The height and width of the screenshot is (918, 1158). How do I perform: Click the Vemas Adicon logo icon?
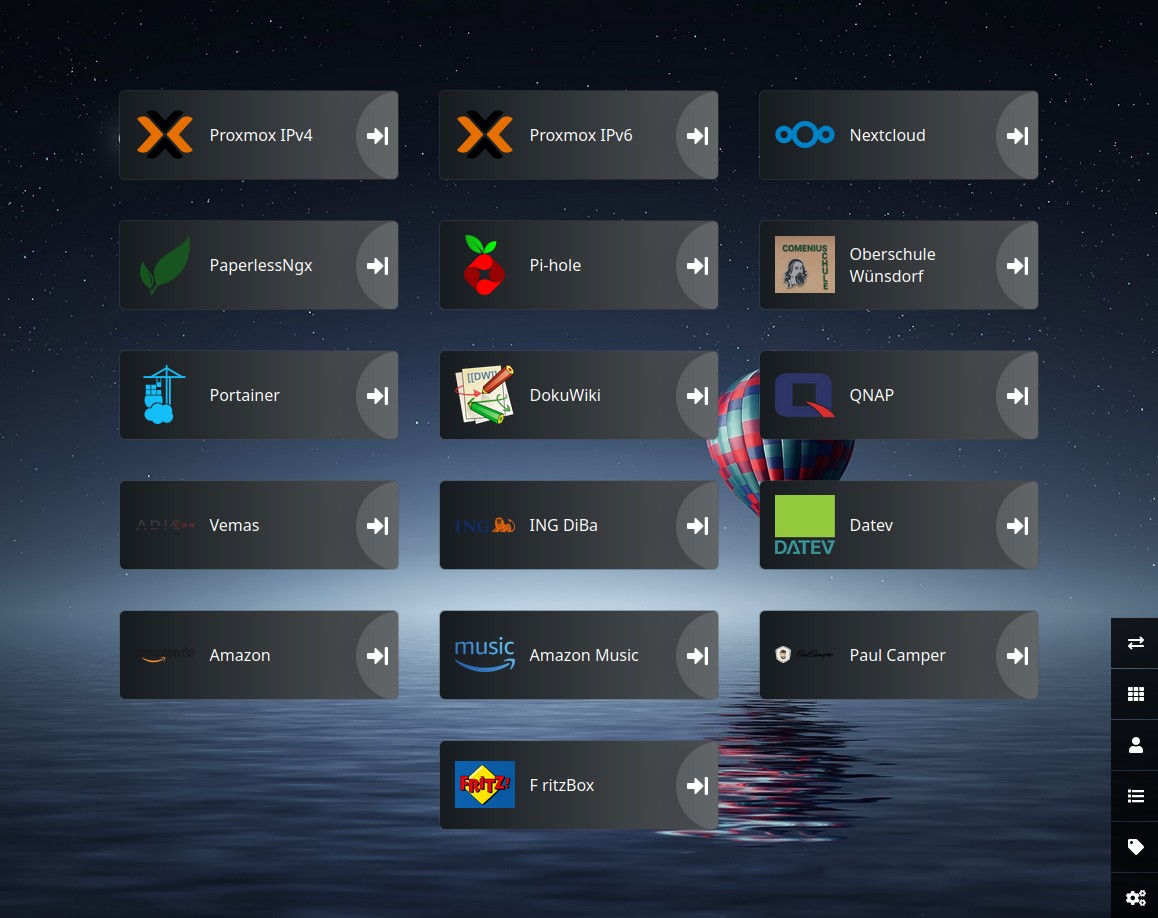click(x=165, y=525)
